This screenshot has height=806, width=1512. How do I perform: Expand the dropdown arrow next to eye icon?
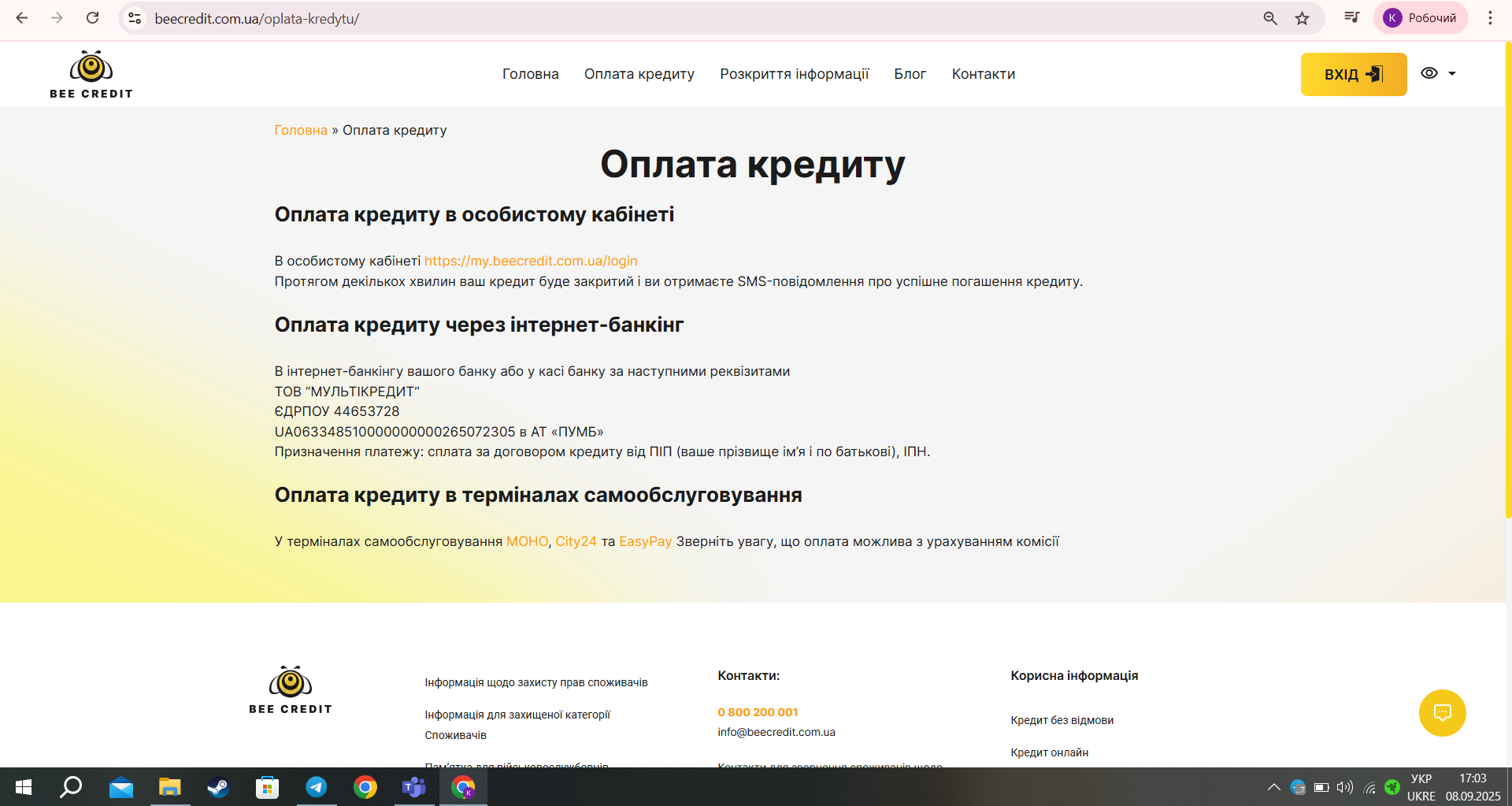click(1452, 73)
